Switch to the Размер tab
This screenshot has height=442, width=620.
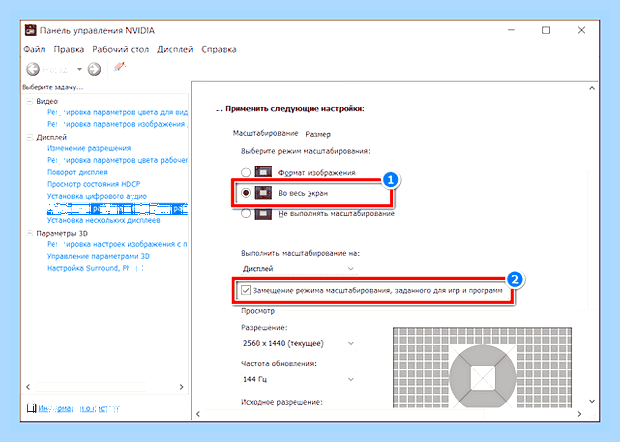click(x=318, y=134)
